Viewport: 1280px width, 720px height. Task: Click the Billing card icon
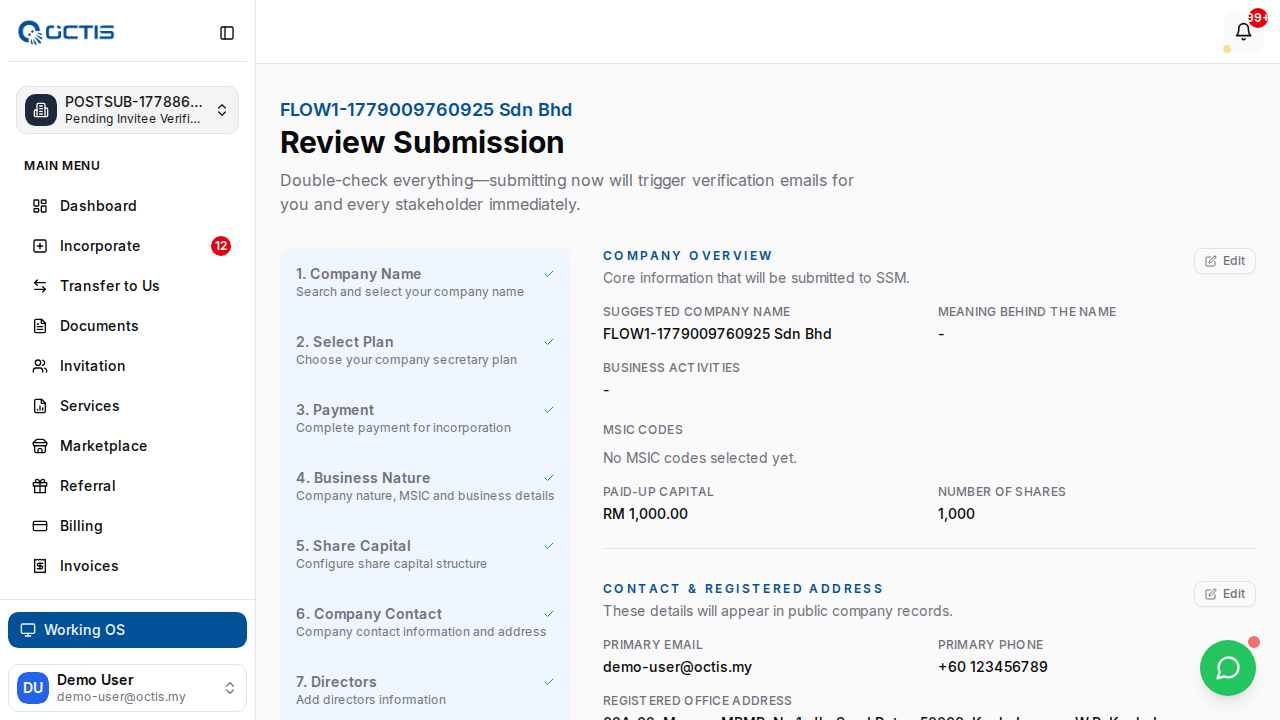point(40,526)
